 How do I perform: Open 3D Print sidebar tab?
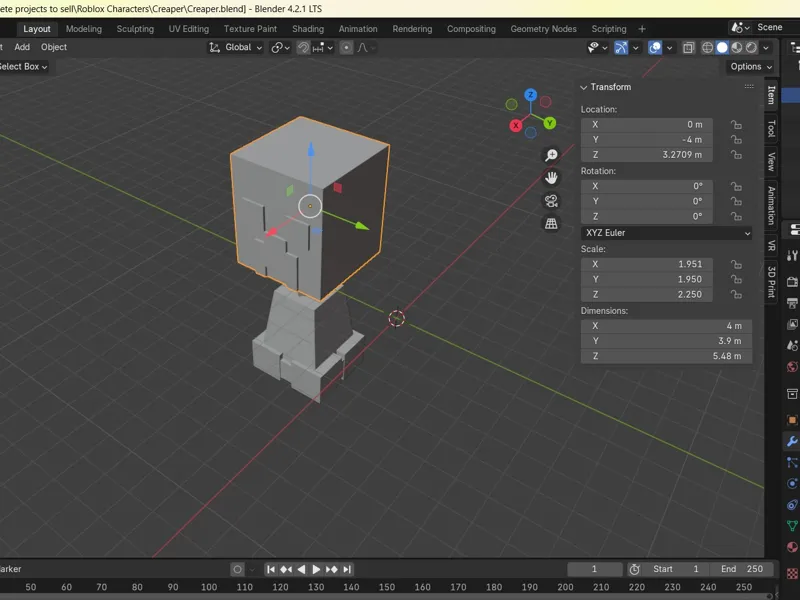[771, 282]
